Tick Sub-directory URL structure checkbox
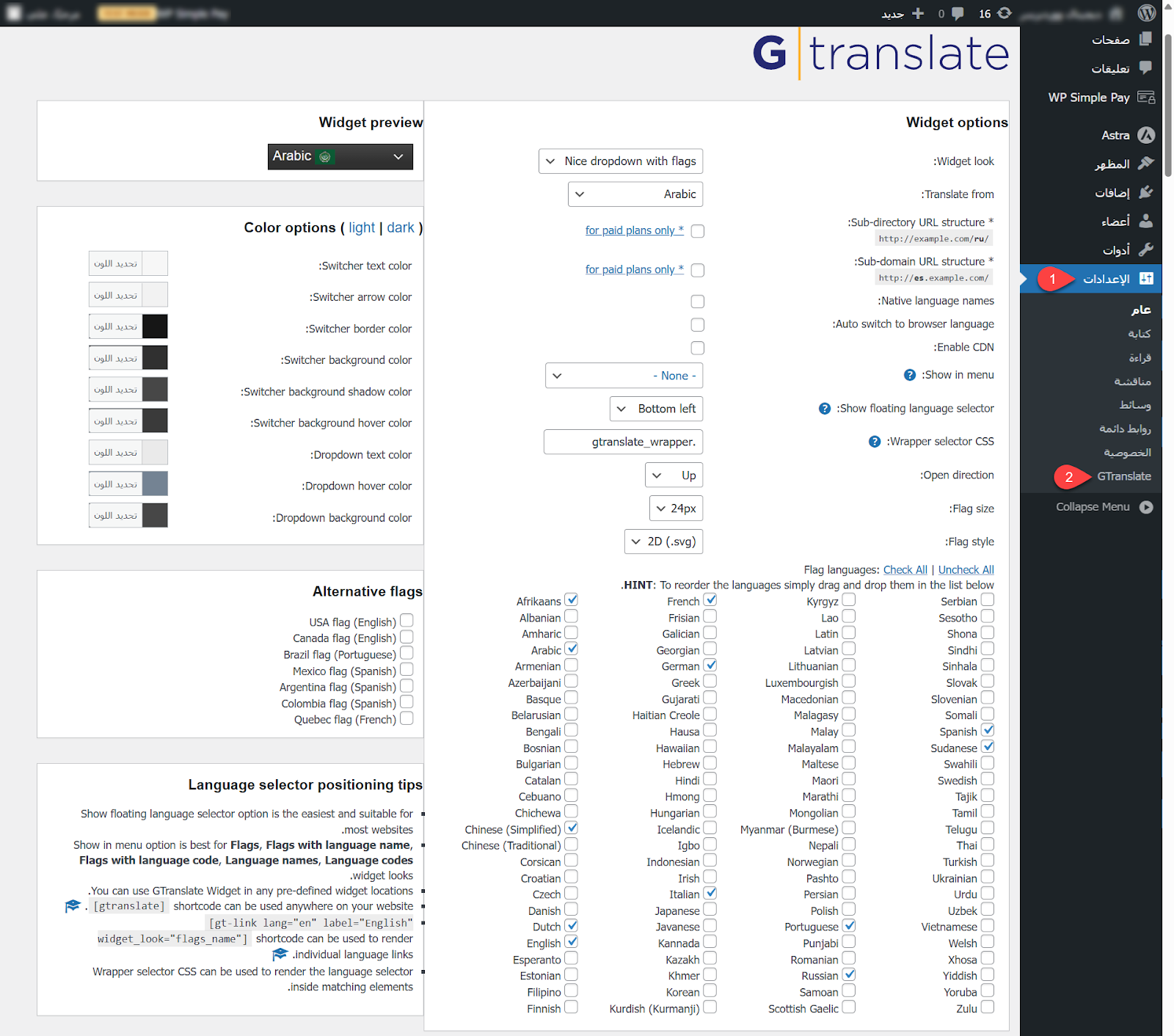 (698, 231)
